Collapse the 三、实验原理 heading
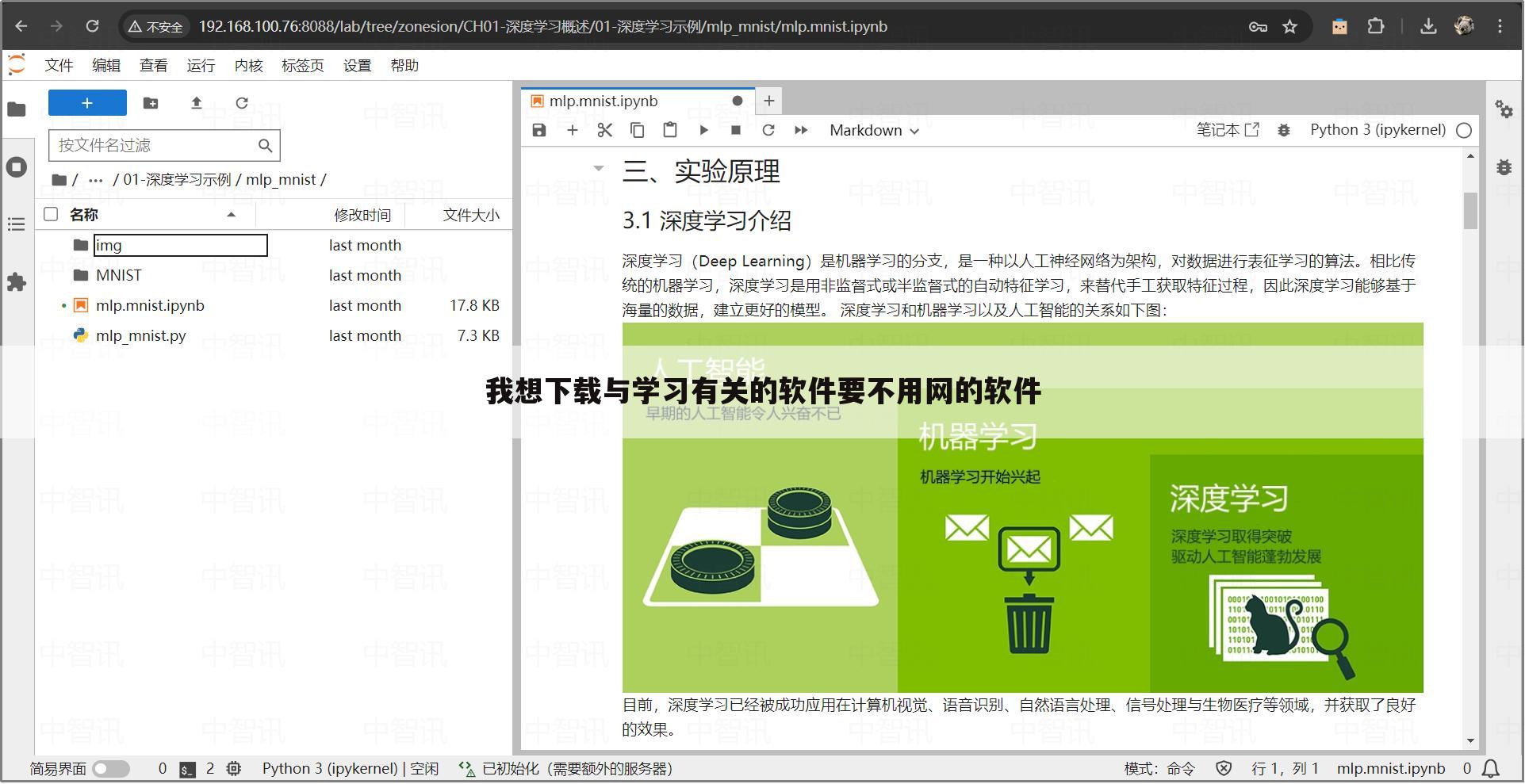 pos(599,168)
